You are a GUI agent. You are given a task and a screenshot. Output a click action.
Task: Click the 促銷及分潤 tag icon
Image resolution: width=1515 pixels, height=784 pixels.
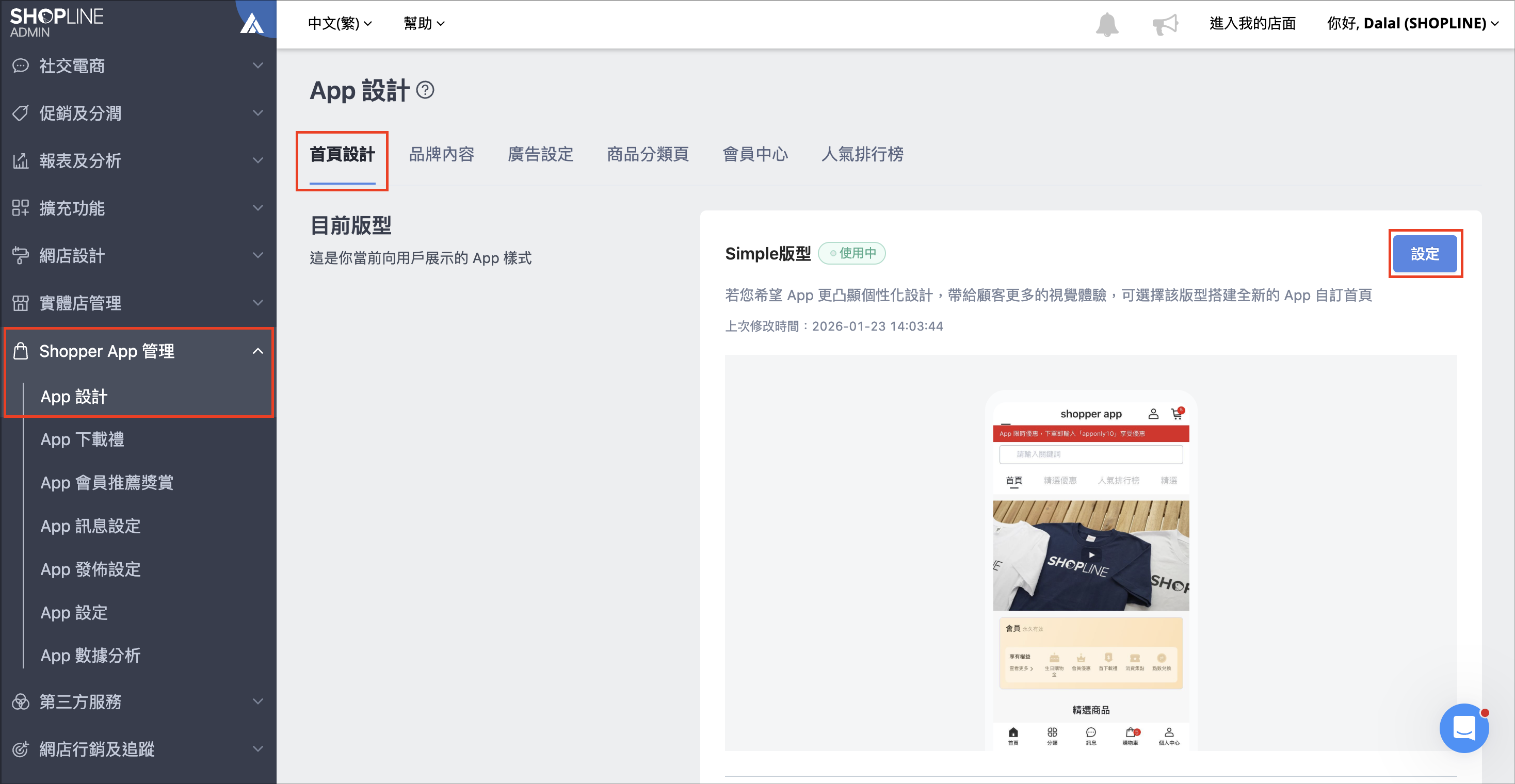21,113
